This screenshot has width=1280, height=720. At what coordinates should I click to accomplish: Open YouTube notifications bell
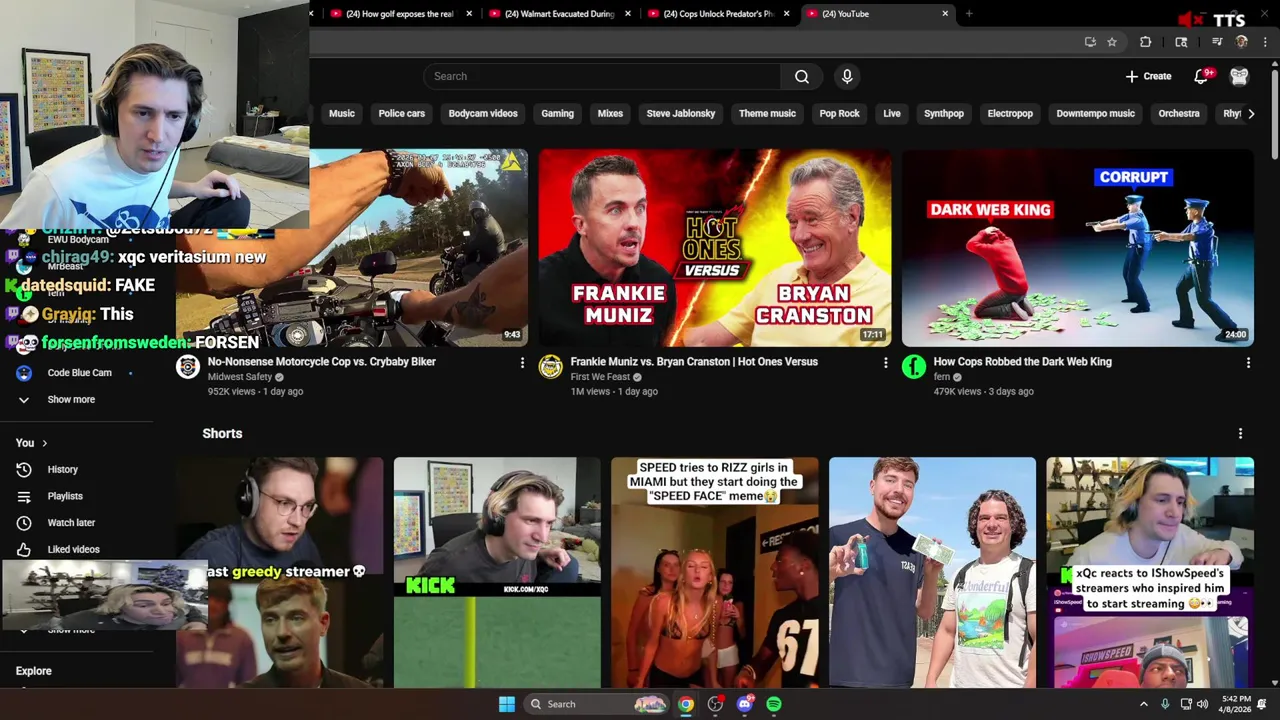click(1202, 76)
